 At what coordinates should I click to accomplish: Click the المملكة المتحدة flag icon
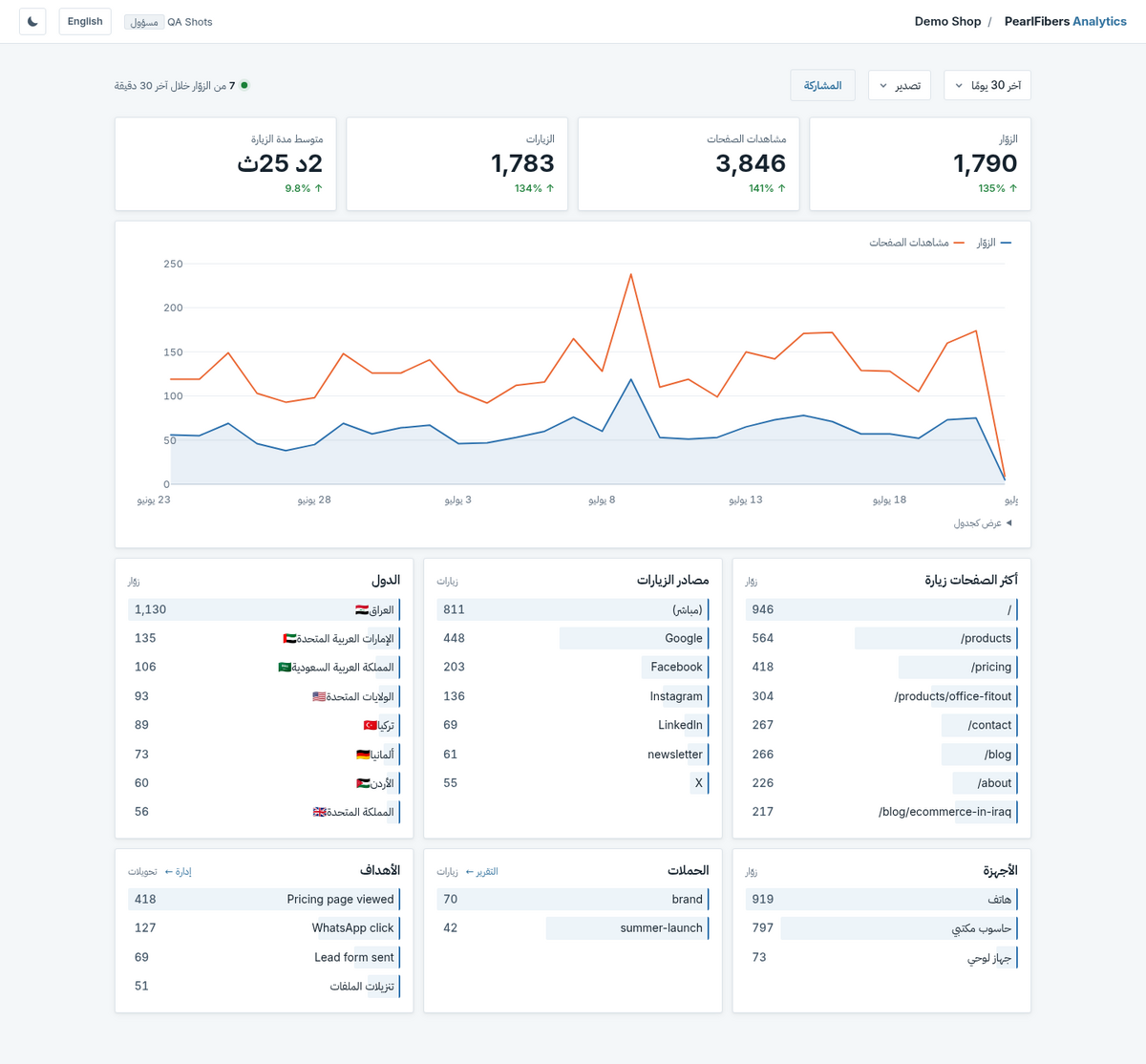point(320,812)
